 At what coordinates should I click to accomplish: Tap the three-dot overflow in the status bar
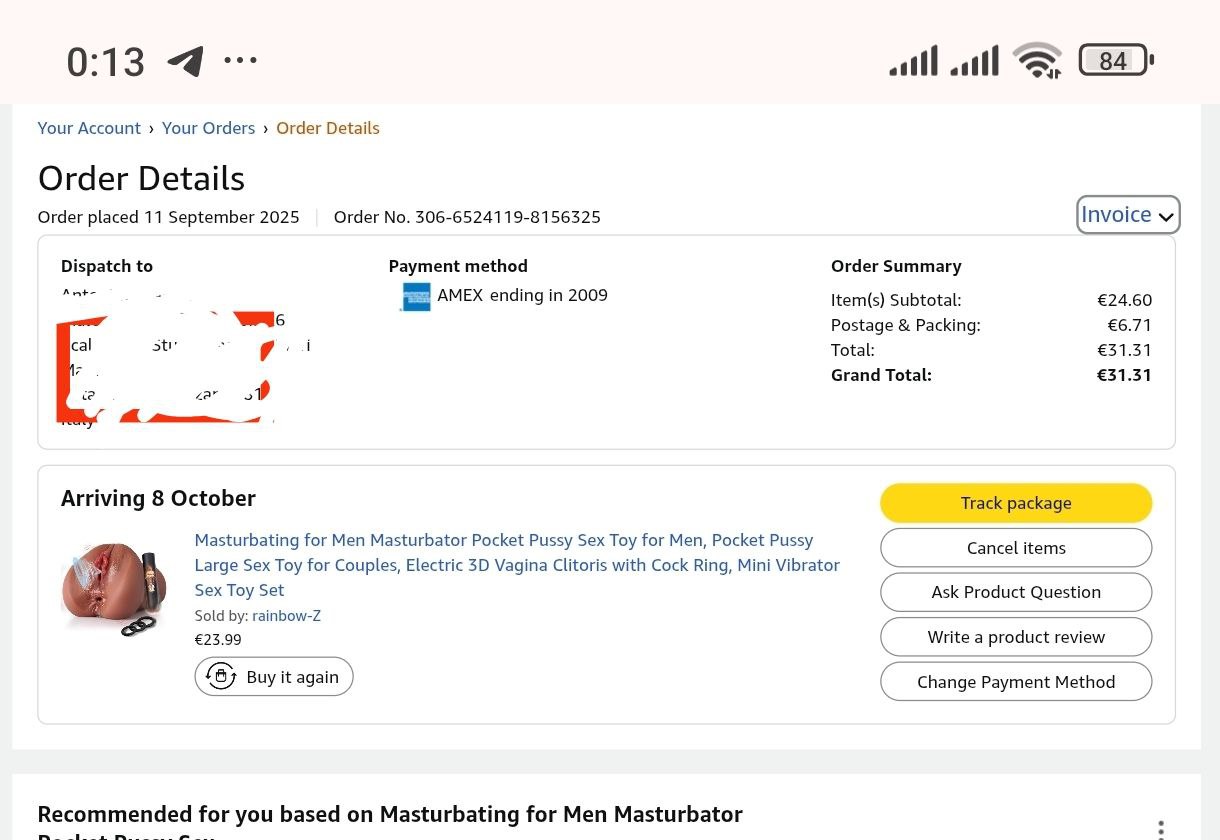point(241,61)
